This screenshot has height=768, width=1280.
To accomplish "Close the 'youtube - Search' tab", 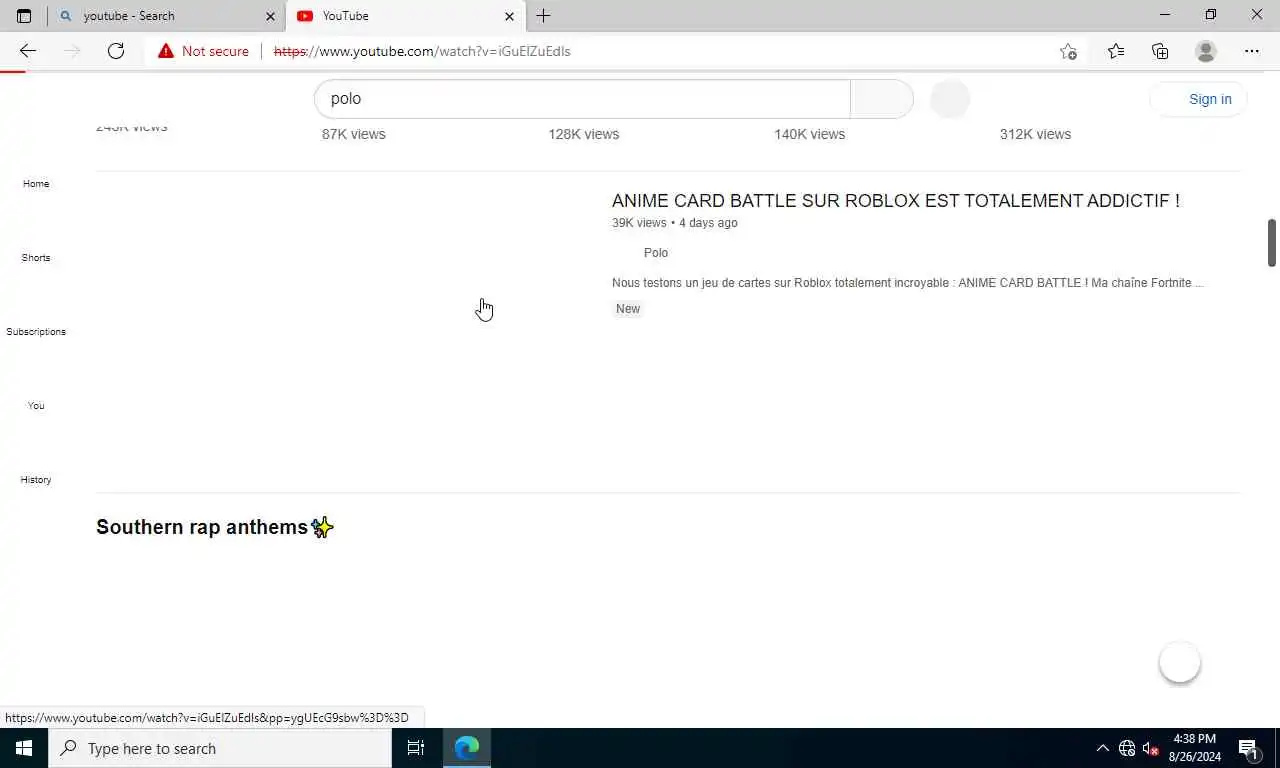I will point(270,16).
